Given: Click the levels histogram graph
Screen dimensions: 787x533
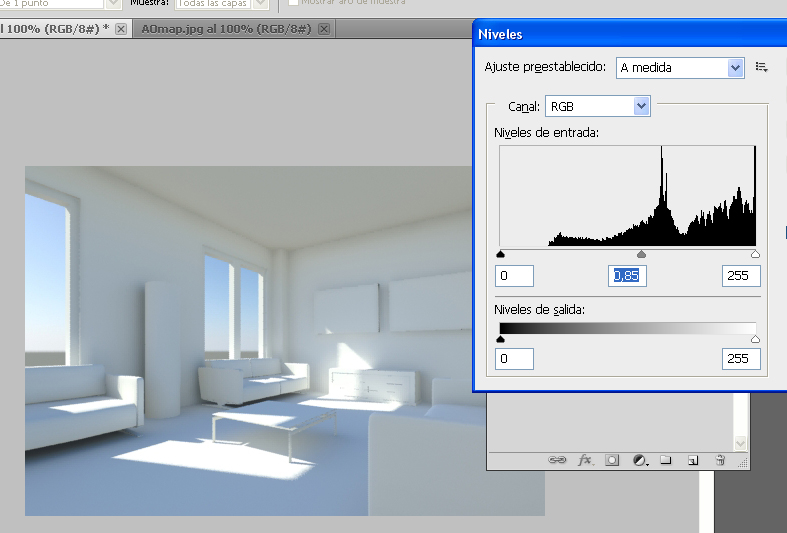Looking at the screenshot, I should click(x=627, y=196).
